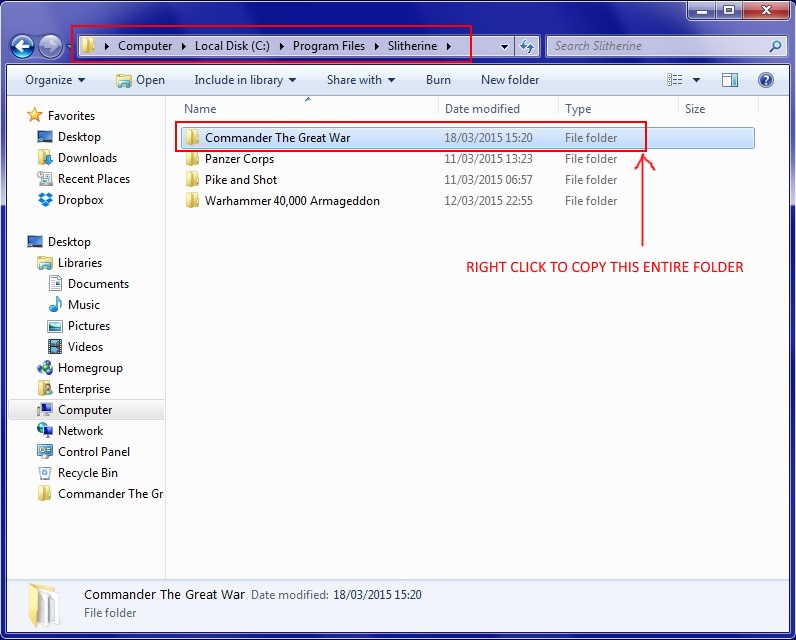The height and width of the screenshot is (640, 796).
Task: Toggle the preview pane icon
Action: click(729, 80)
